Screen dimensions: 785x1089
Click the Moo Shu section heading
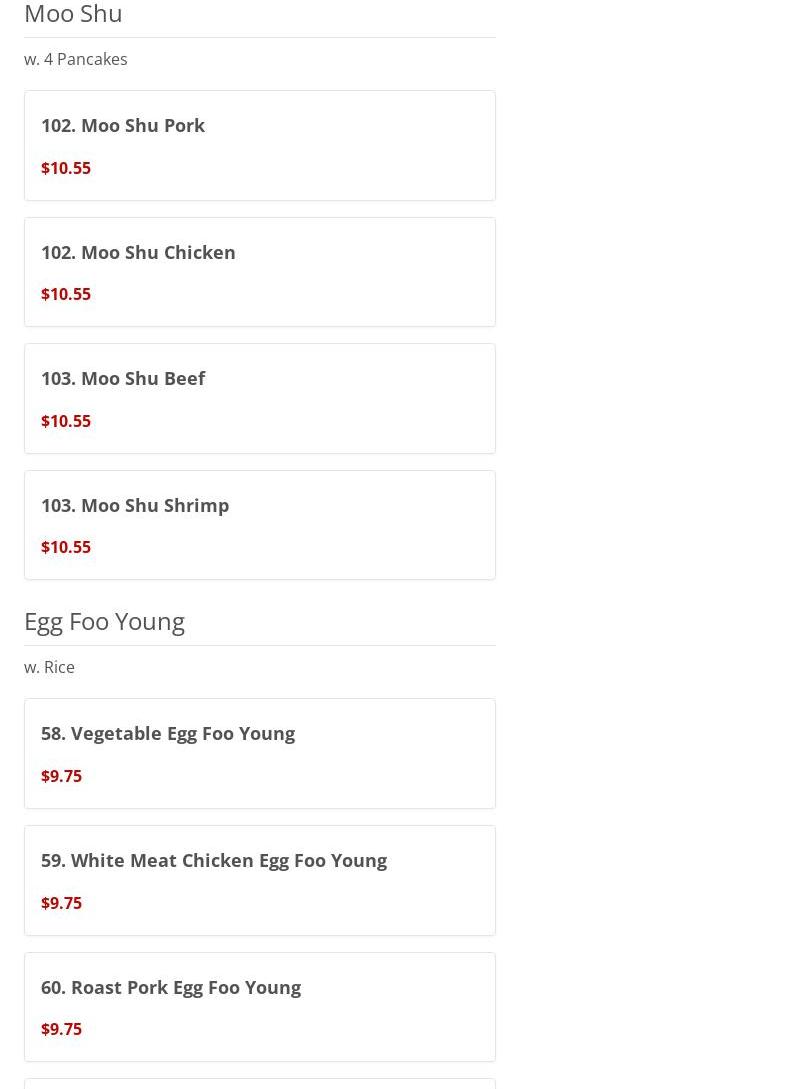(x=73, y=14)
